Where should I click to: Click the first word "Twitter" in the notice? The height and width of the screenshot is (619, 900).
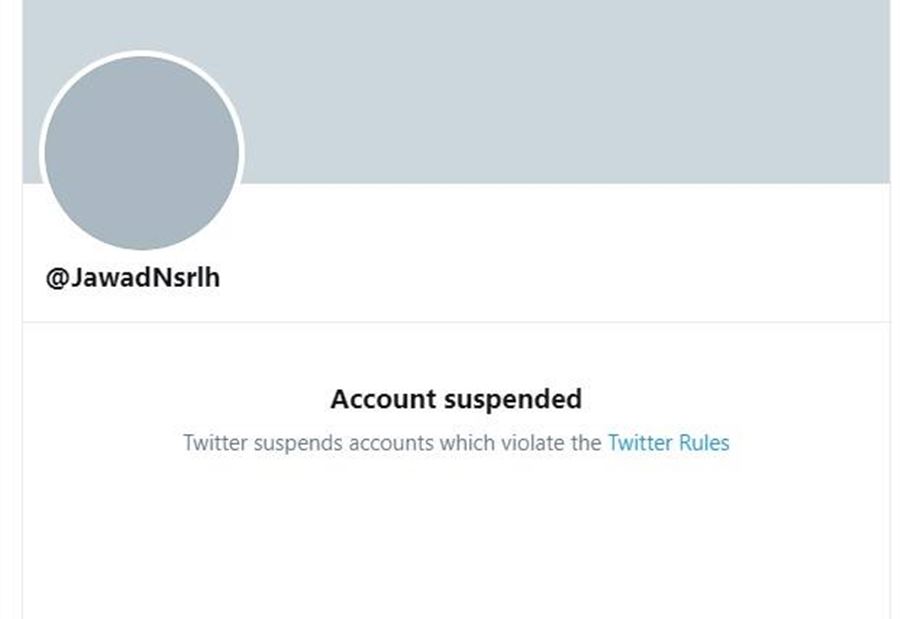click(214, 443)
